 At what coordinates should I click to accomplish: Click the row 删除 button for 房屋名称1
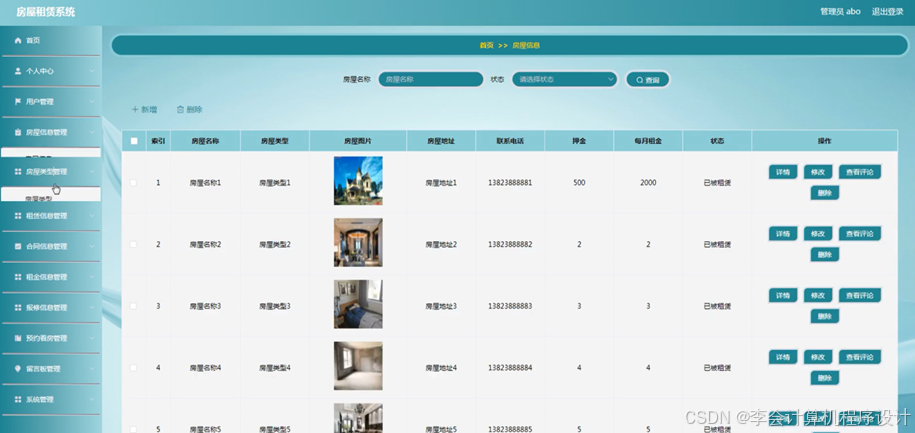point(825,193)
